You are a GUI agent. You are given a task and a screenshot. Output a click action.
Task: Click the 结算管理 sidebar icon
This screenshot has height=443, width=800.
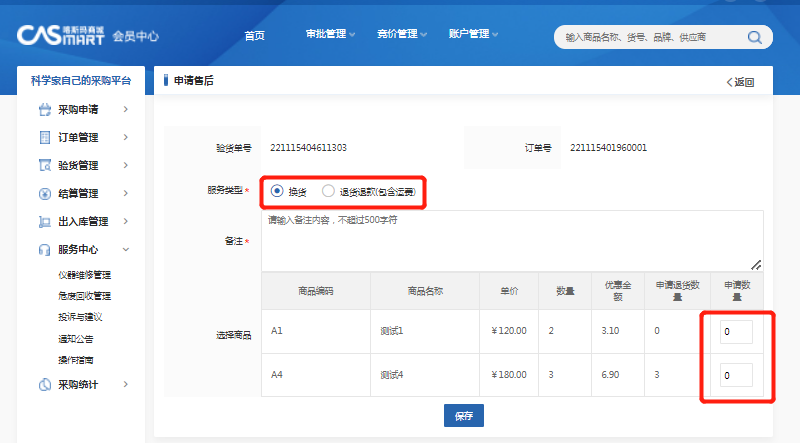point(44,193)
